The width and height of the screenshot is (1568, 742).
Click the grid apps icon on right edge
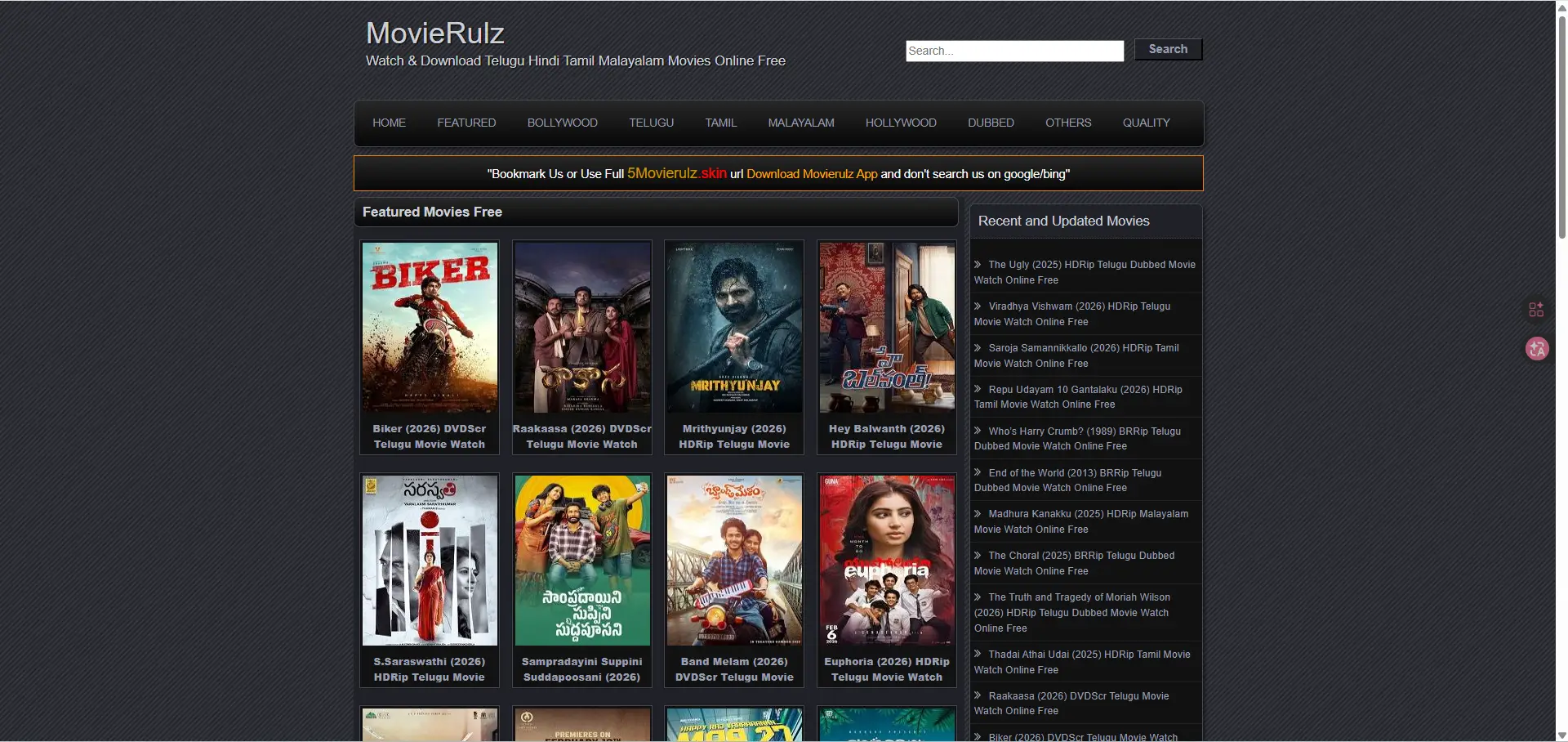1536,310
